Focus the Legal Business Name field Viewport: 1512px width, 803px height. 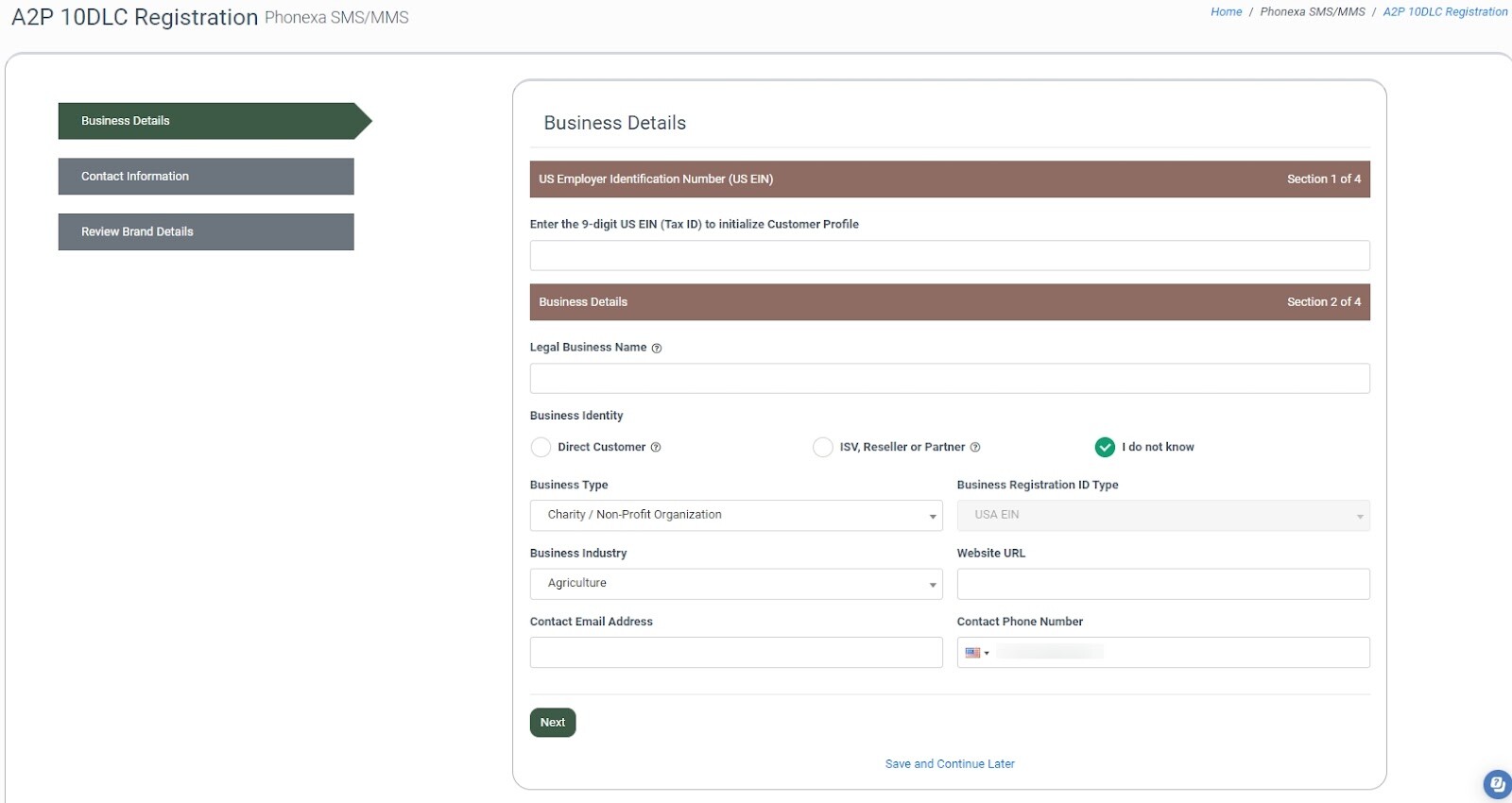(x=950, y=379)
